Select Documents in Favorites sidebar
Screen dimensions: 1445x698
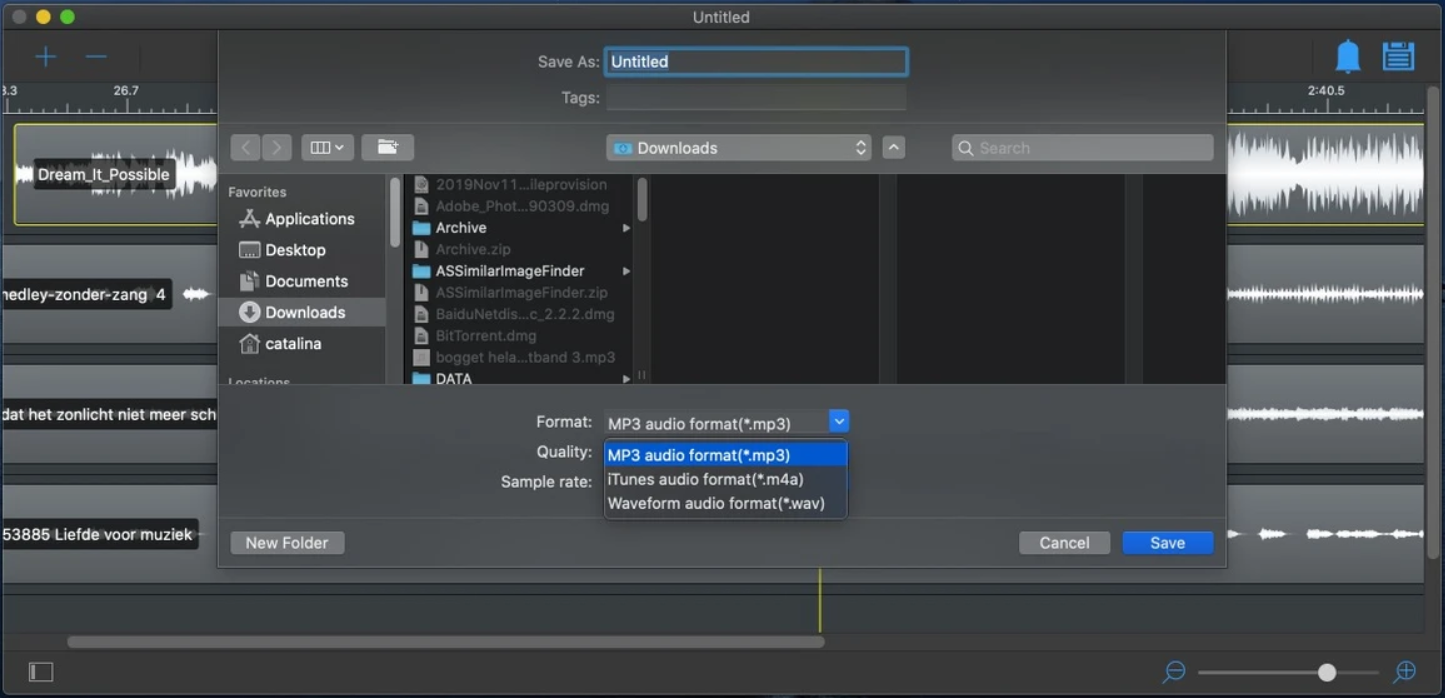[x=302, y=281]
